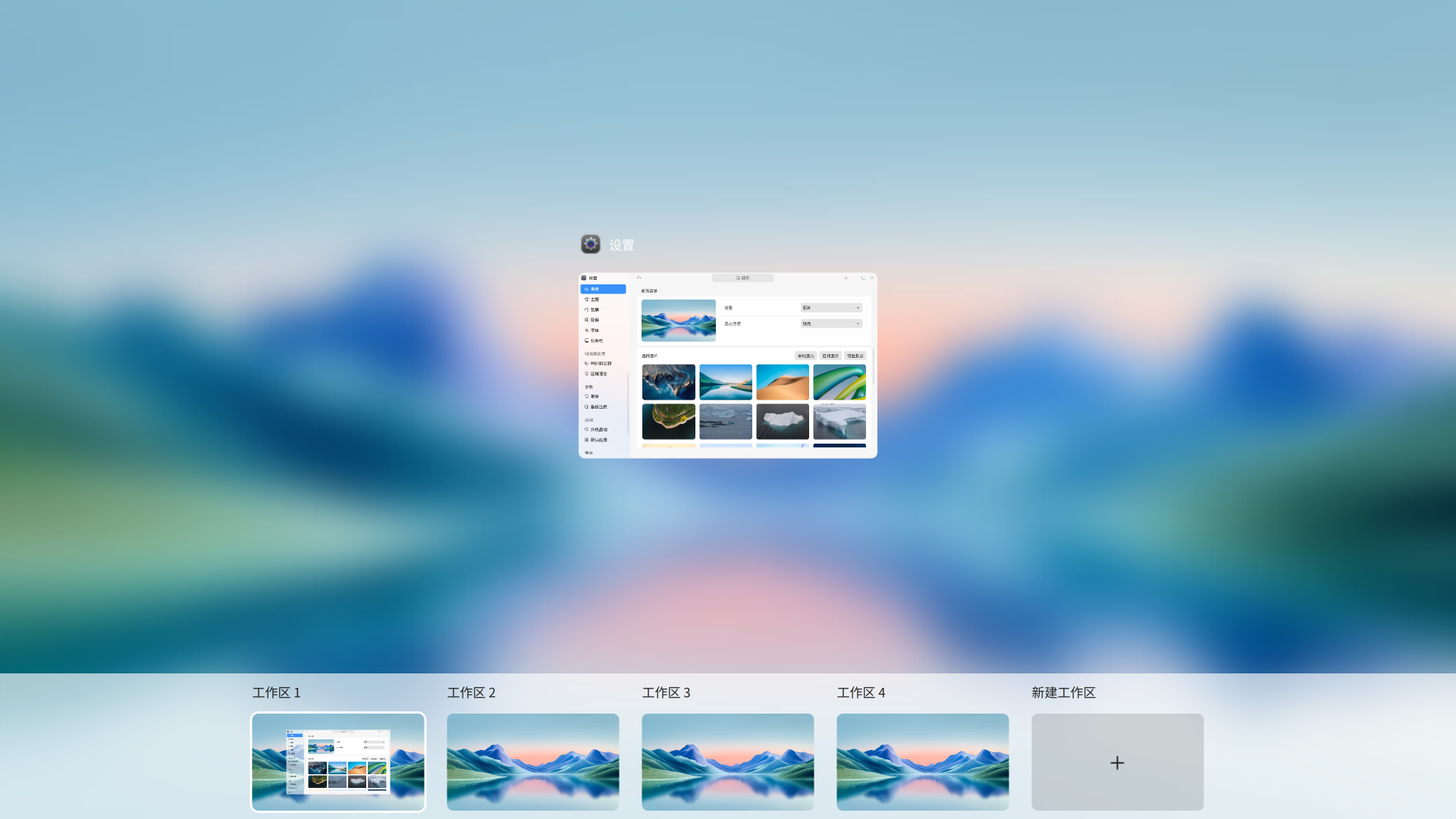Click the plus icon for new workspace
The height and width of the screenshot is (819, 1456).
click(x=1117, y=762)
